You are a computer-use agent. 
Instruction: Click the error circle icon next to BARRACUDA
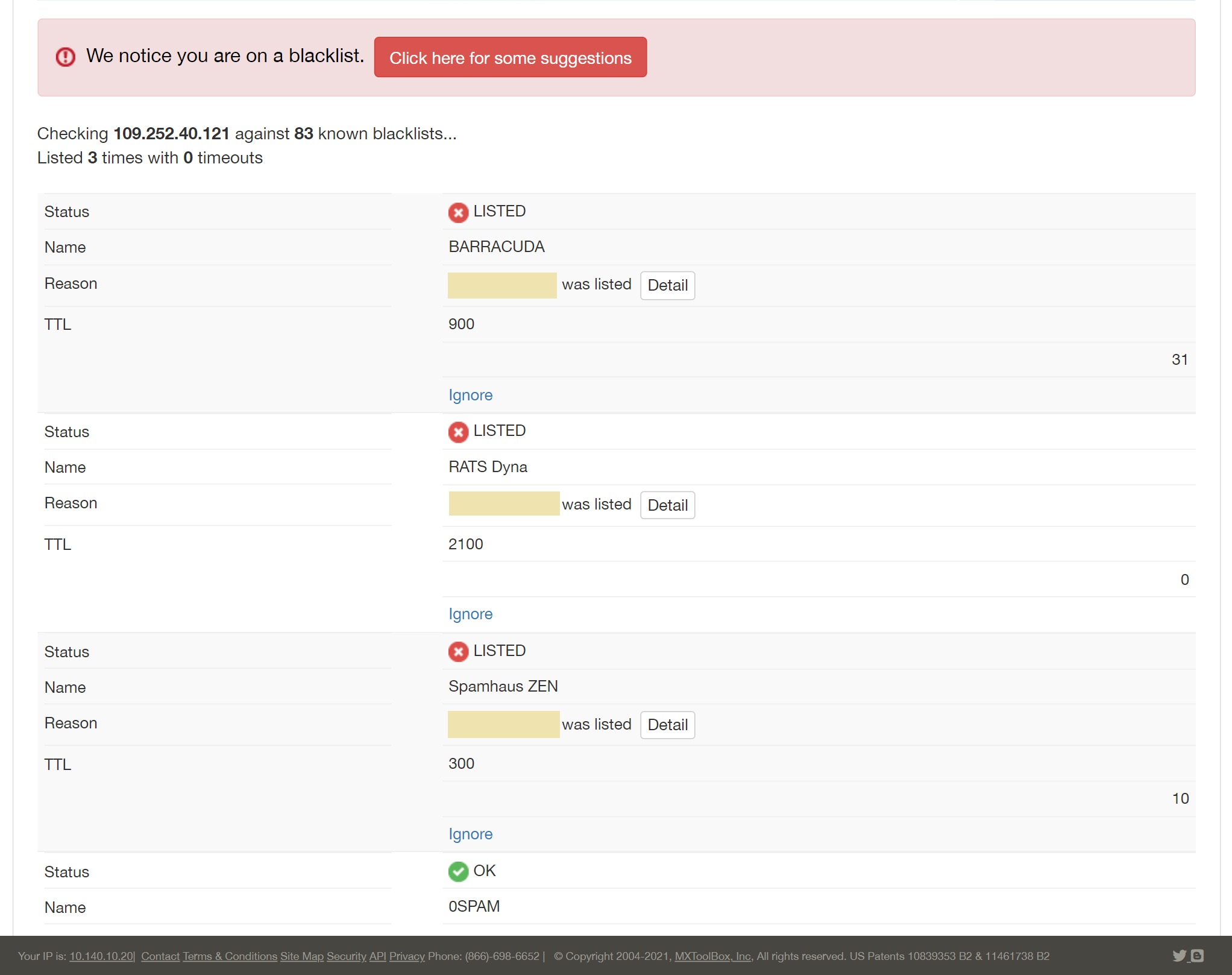coord(458,211)
